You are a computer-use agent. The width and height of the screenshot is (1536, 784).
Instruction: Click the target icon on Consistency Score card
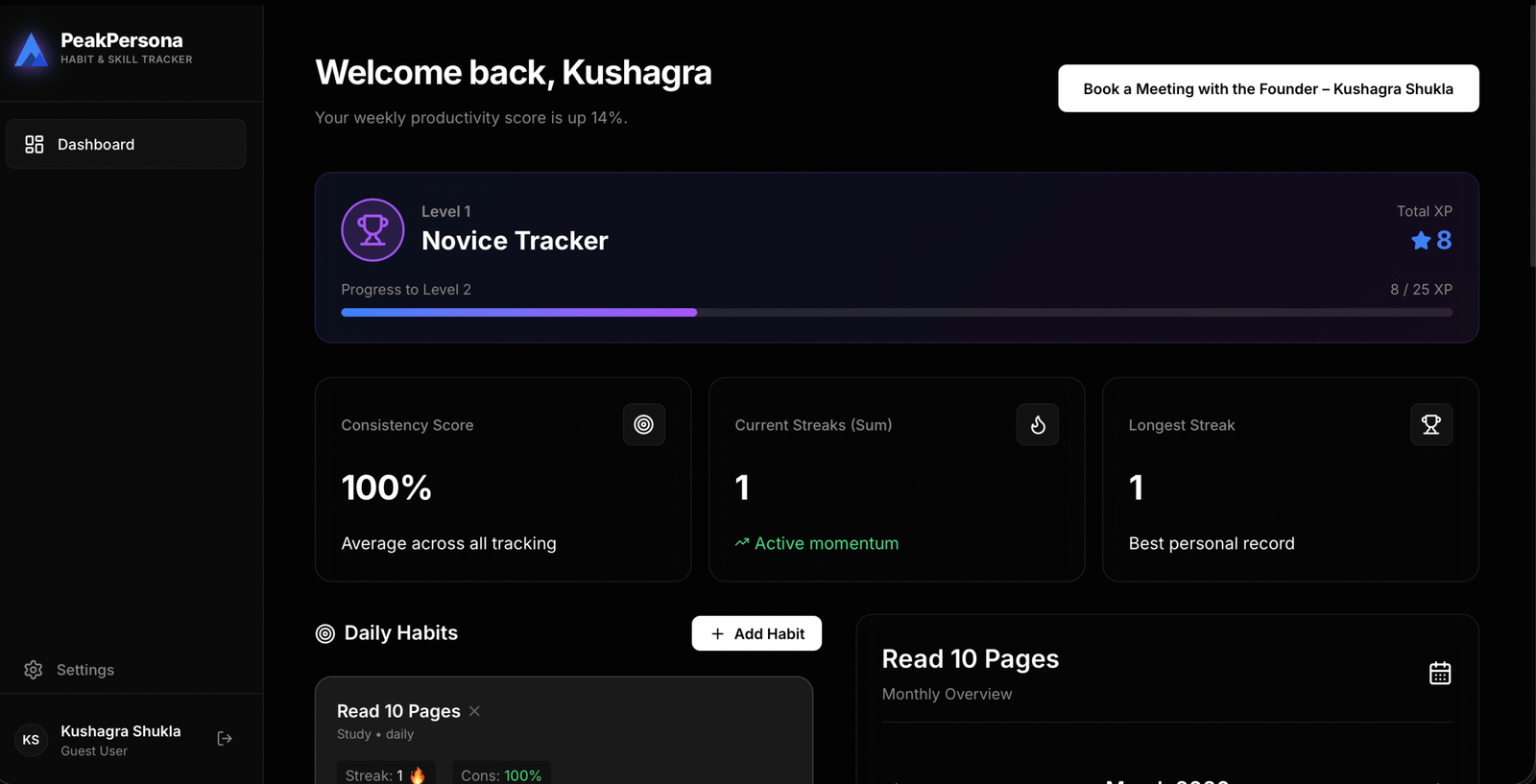[x=643, y=424]
